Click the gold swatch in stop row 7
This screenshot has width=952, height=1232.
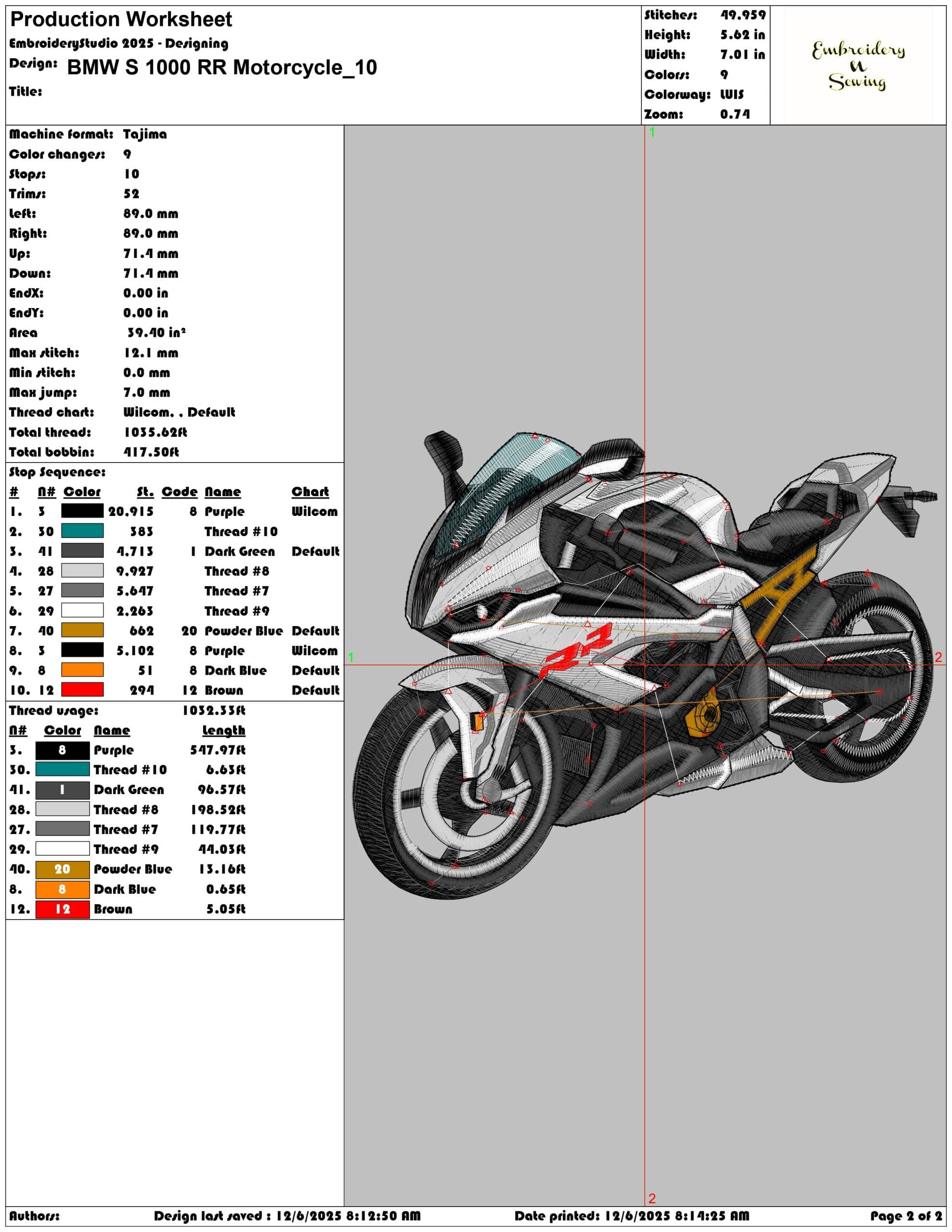(82, 630)
